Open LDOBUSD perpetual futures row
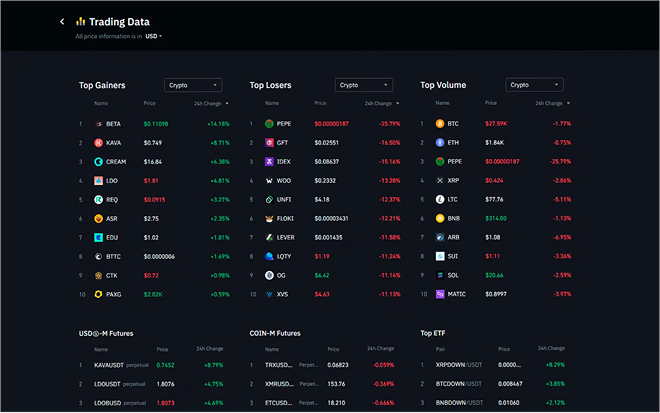This screenshot has width=660, height=413. pos(152,403)
